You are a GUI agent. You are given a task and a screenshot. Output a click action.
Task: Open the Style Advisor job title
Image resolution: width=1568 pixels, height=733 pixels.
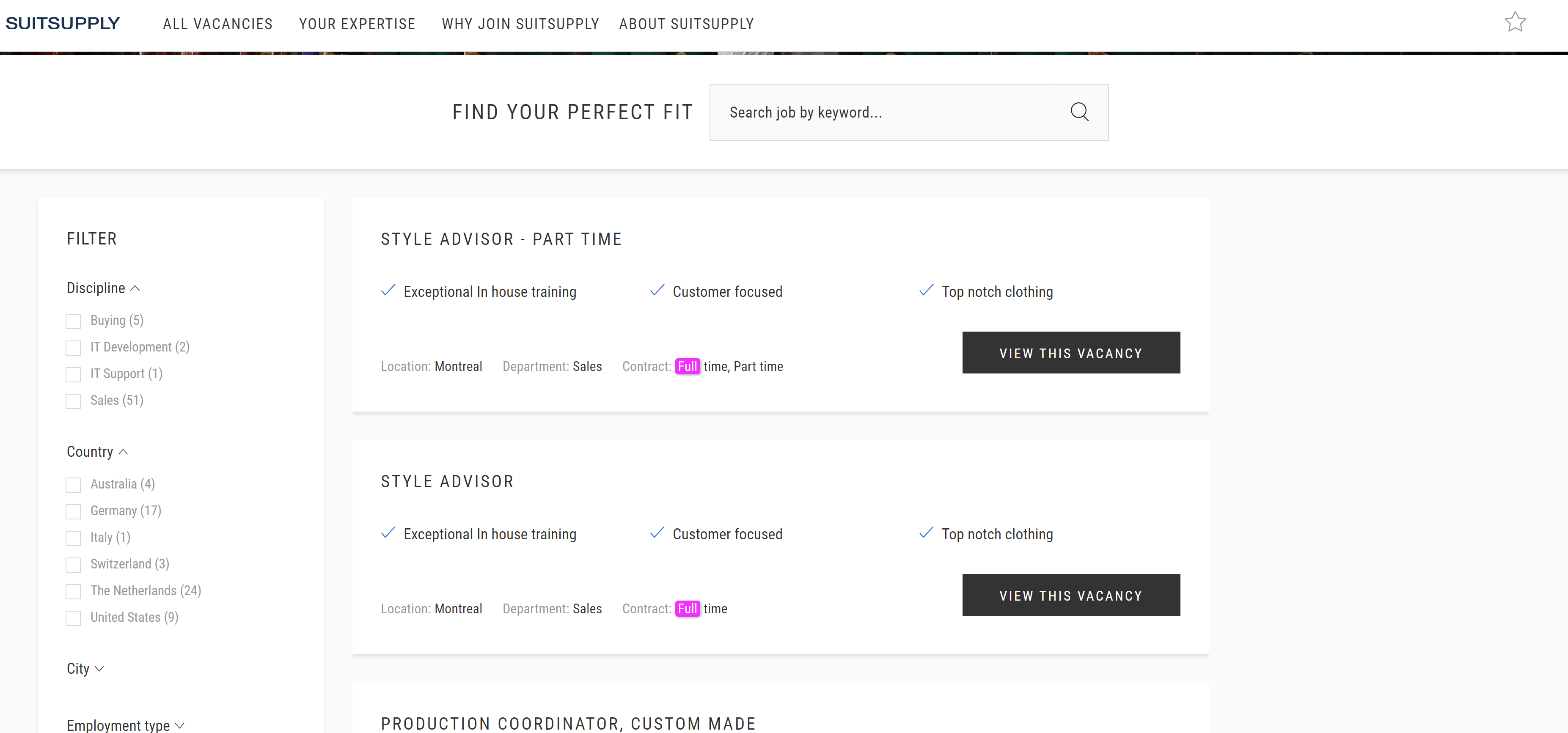(447, 482)
